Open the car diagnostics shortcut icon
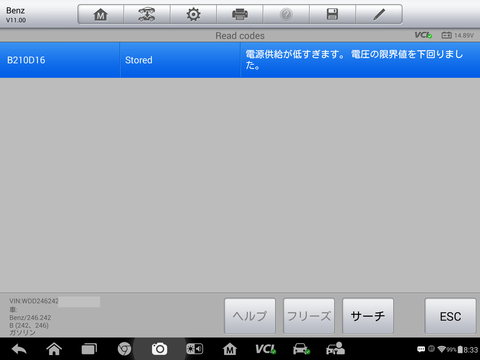This screenshot has height=360, width=480. (301, 349)
